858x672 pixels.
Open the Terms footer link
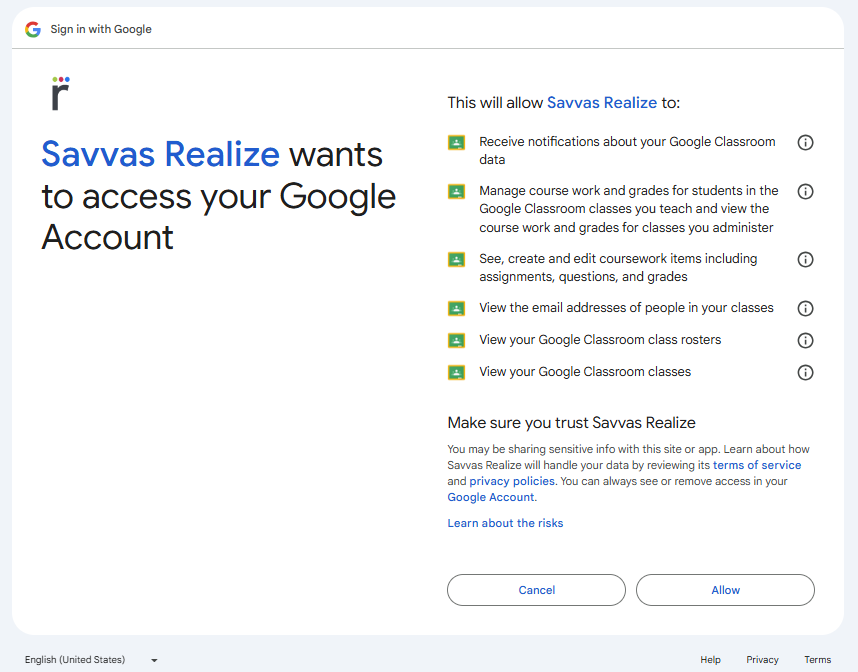pos(818,660)
